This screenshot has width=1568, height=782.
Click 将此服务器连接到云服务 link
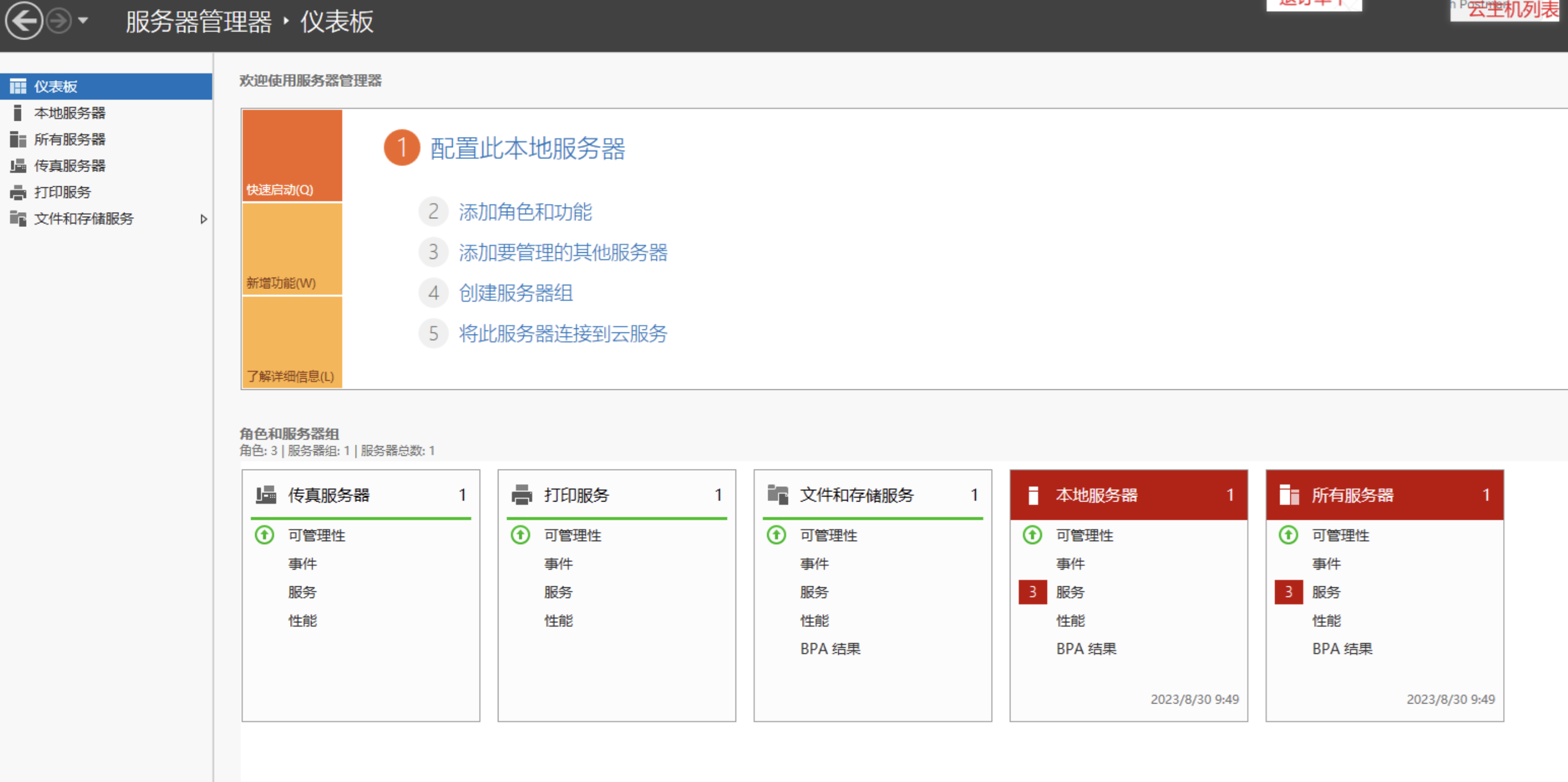[562, 333]
